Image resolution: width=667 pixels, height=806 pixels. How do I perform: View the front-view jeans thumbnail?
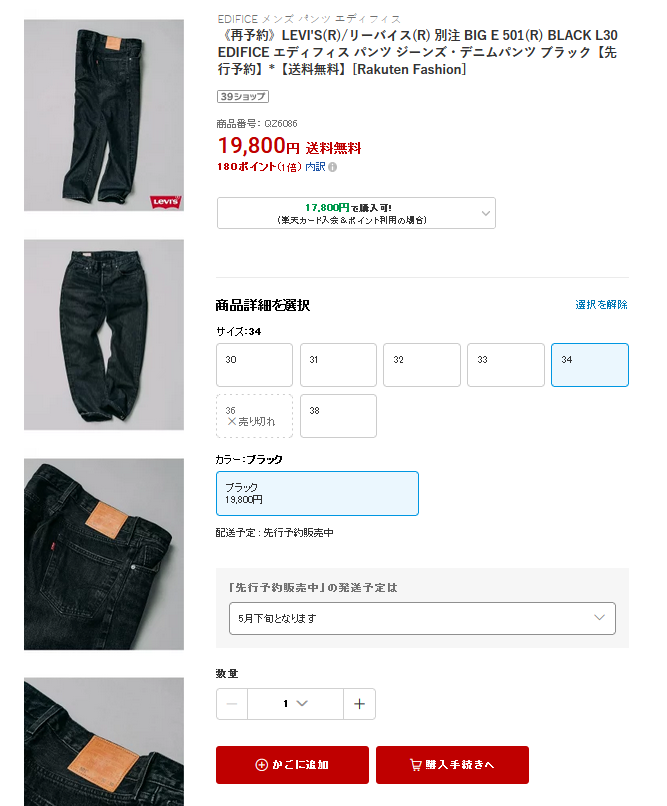pyautogui.click(x=104, y=335)
